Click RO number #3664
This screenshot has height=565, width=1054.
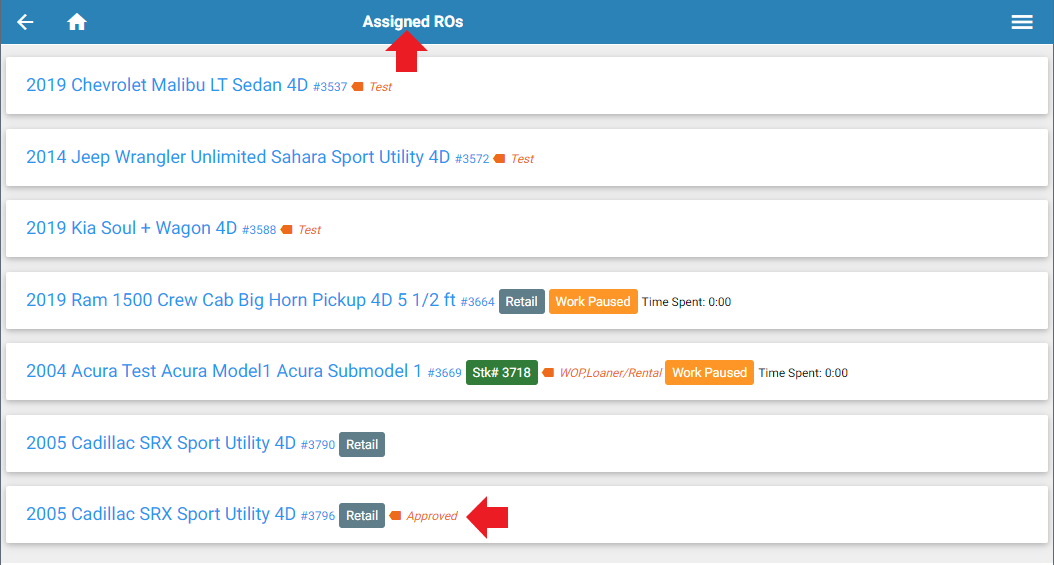(x=477, y=302)
